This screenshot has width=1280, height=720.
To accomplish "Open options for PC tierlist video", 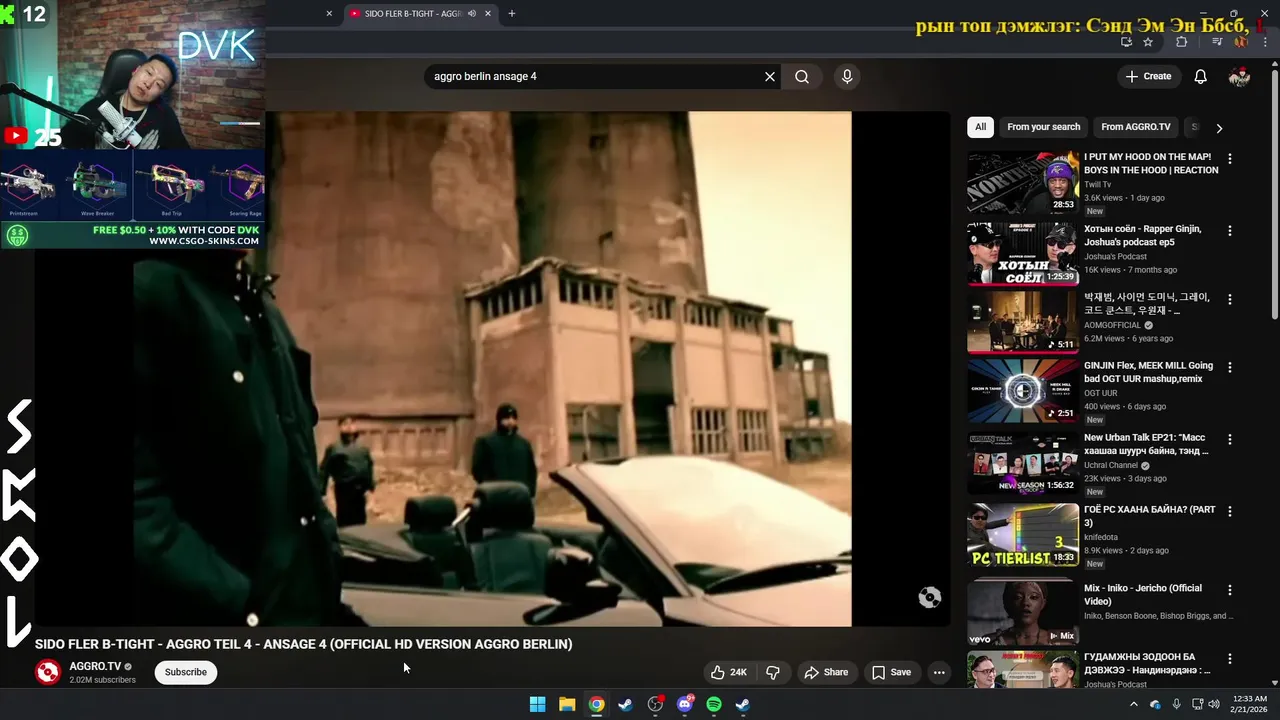I will coord(1230,511).
